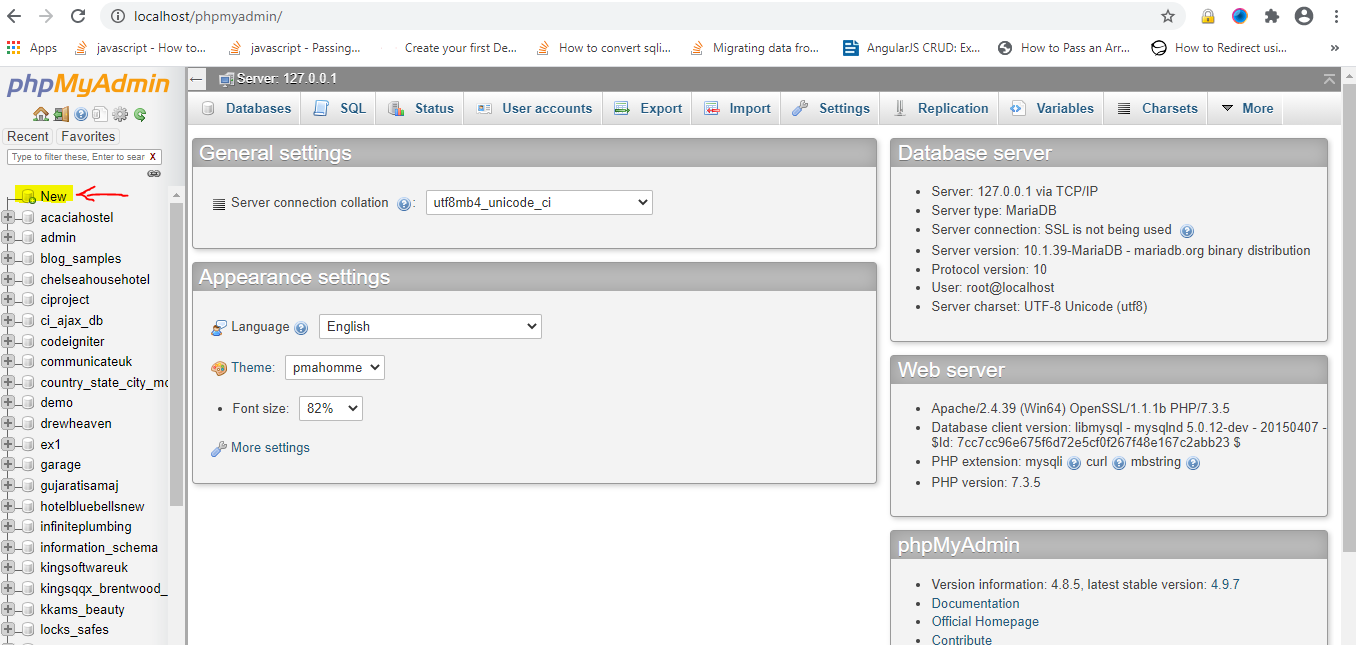1356x645 pixels.
Task: Click the log out door icon
Action: 61,114
